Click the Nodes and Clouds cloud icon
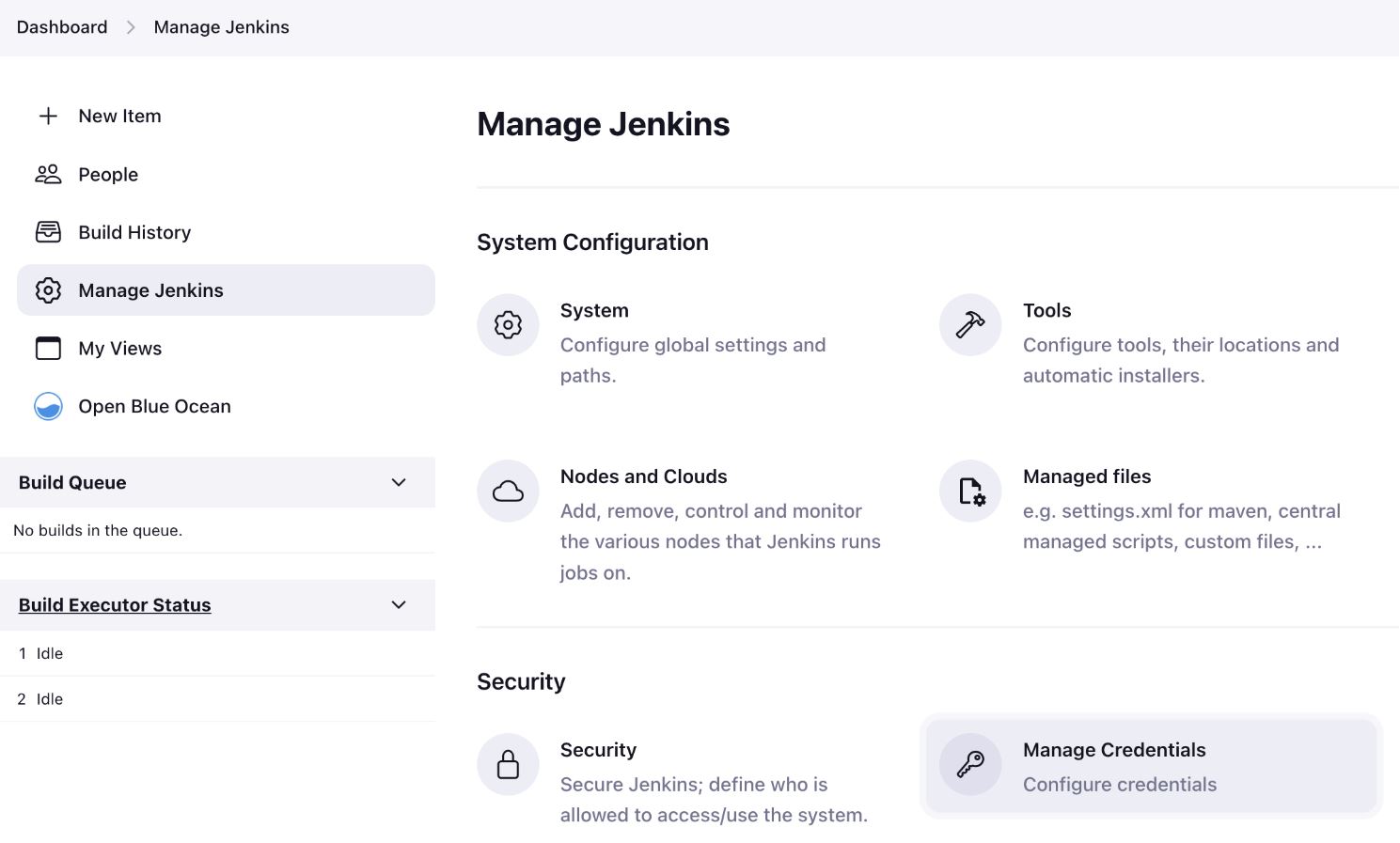Viewport: 1400px width, 843px height. click(x=508, y=491)
